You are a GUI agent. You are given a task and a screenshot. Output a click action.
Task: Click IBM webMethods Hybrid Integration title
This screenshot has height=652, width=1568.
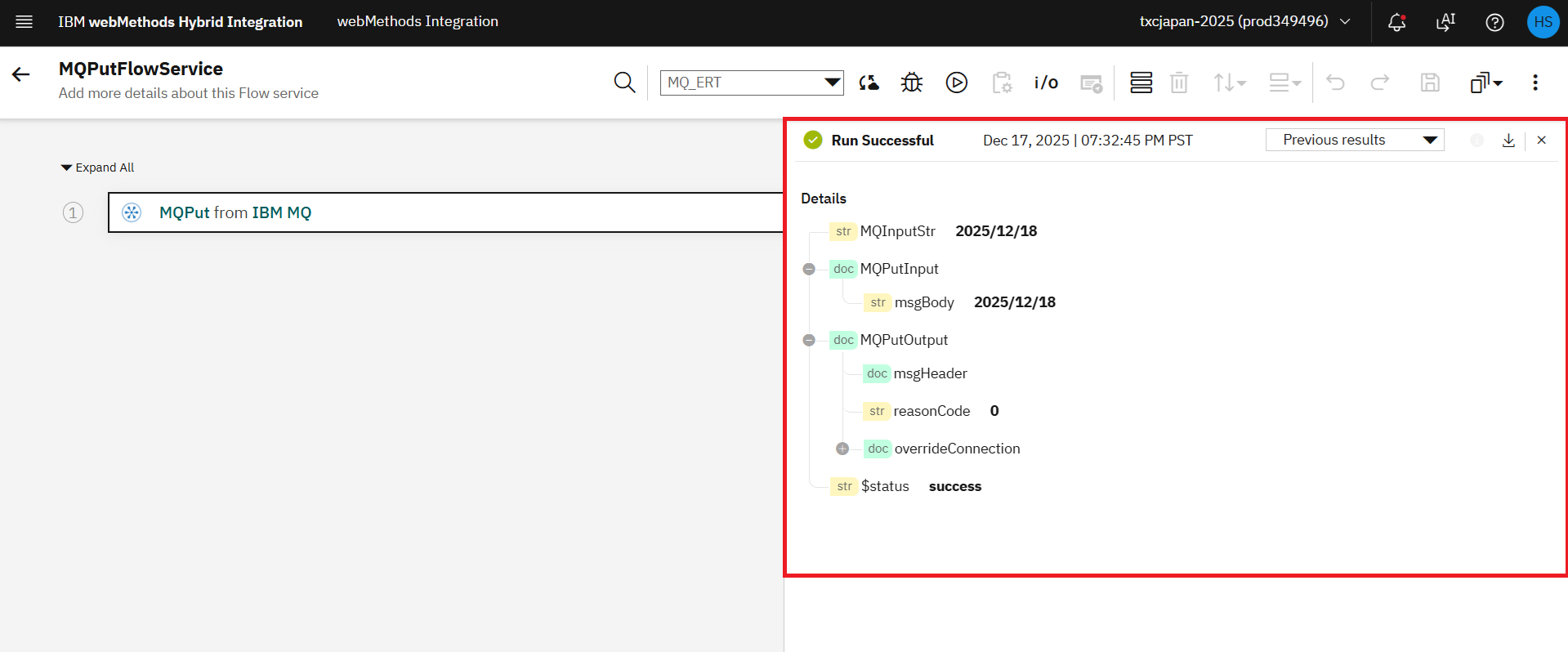[180, 22]
